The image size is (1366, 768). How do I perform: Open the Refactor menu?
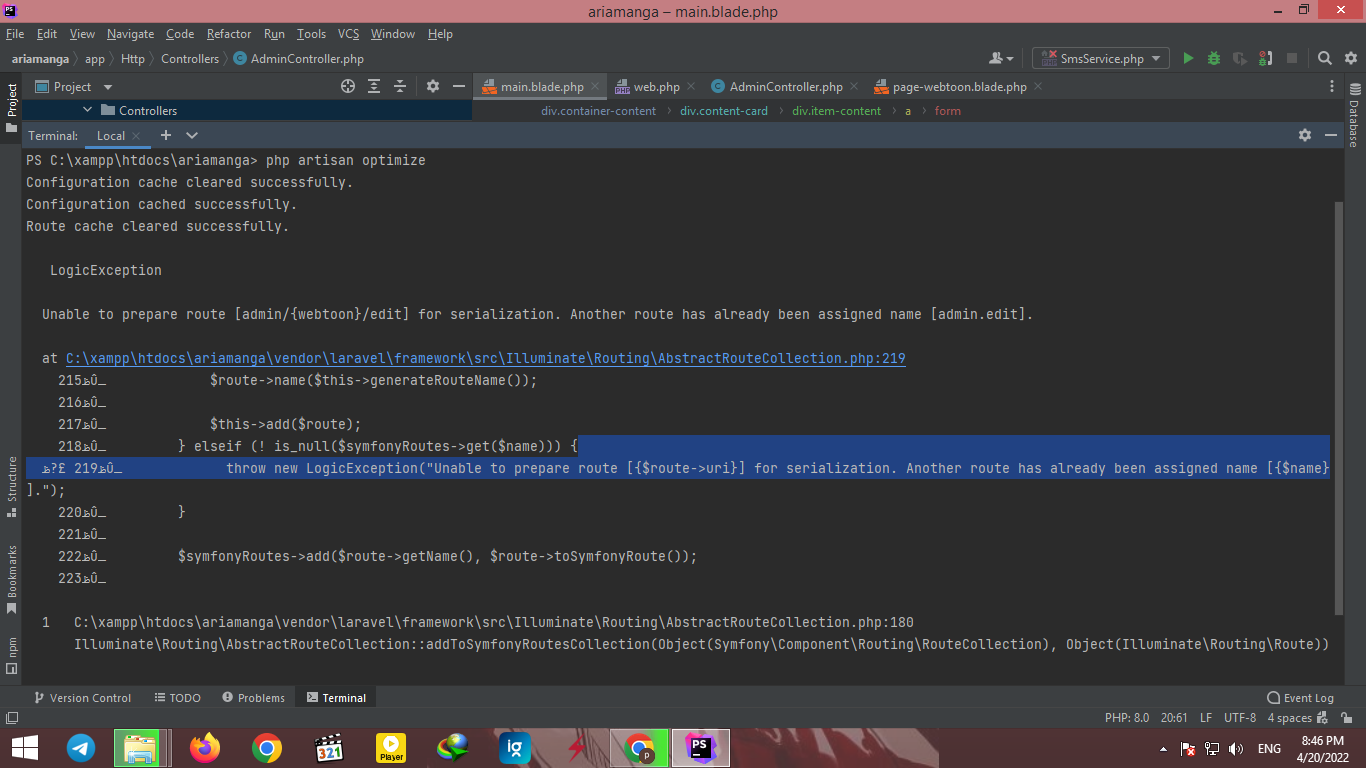pyautogui.click(x=229, y=34)
